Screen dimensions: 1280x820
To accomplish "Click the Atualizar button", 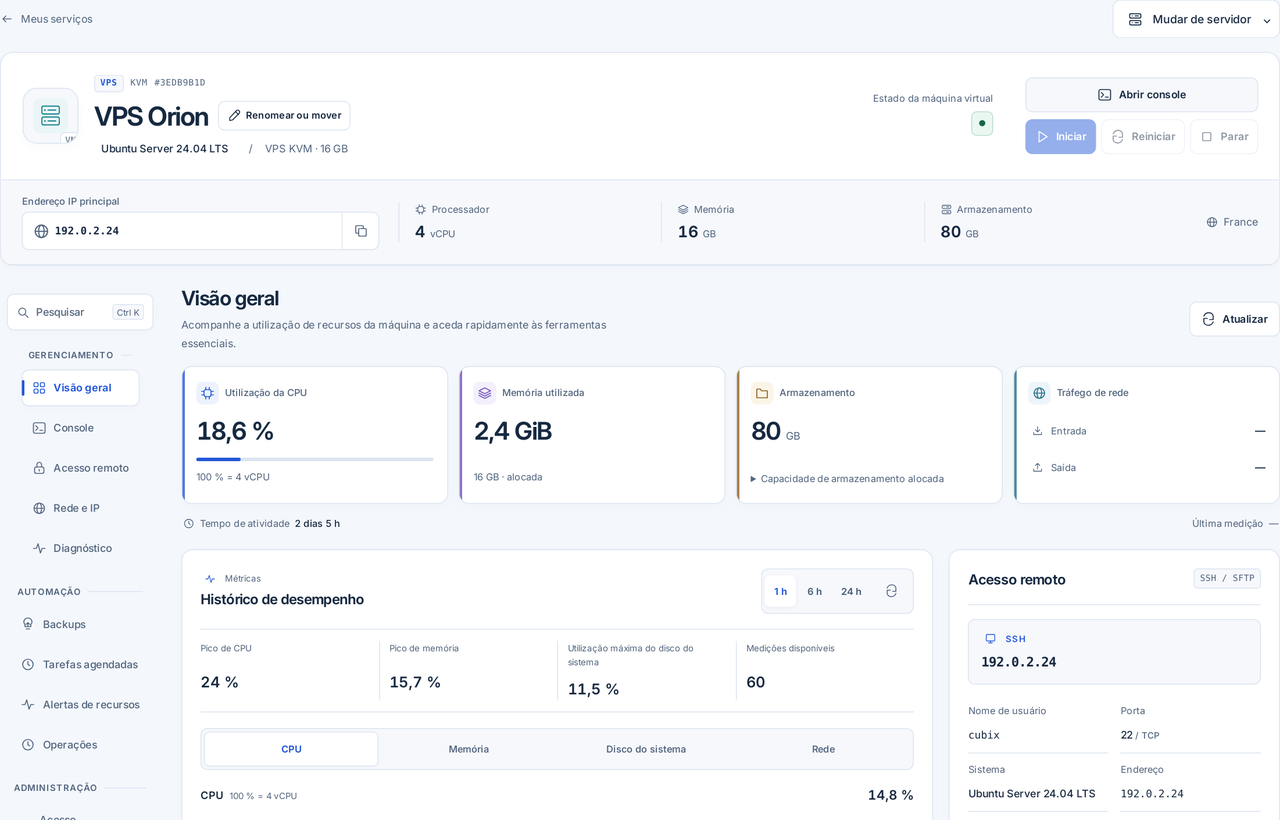I will (1234, 319).
